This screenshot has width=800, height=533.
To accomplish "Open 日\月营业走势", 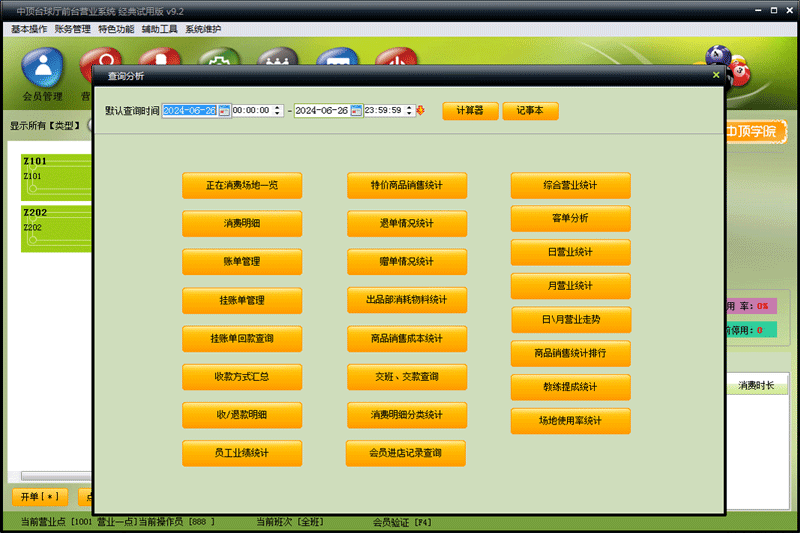I will click(571, 320).
